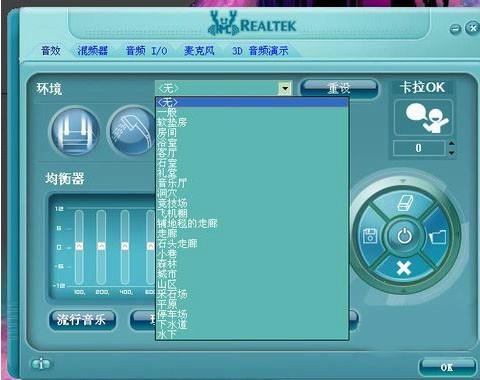Toggle the equalizer power button
This screenshot has height=380, width=480.
click(x=405, y=236)
